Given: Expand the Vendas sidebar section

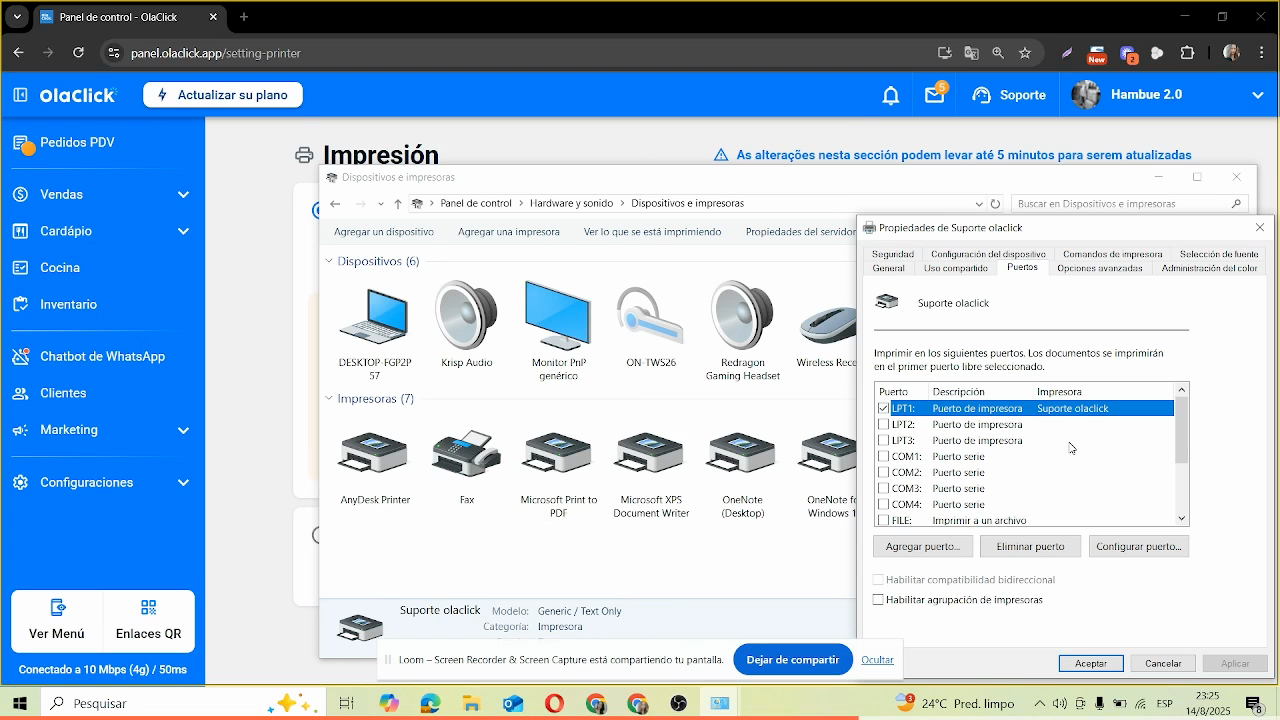Looking at the screenshot, I should tap(102, 195).
